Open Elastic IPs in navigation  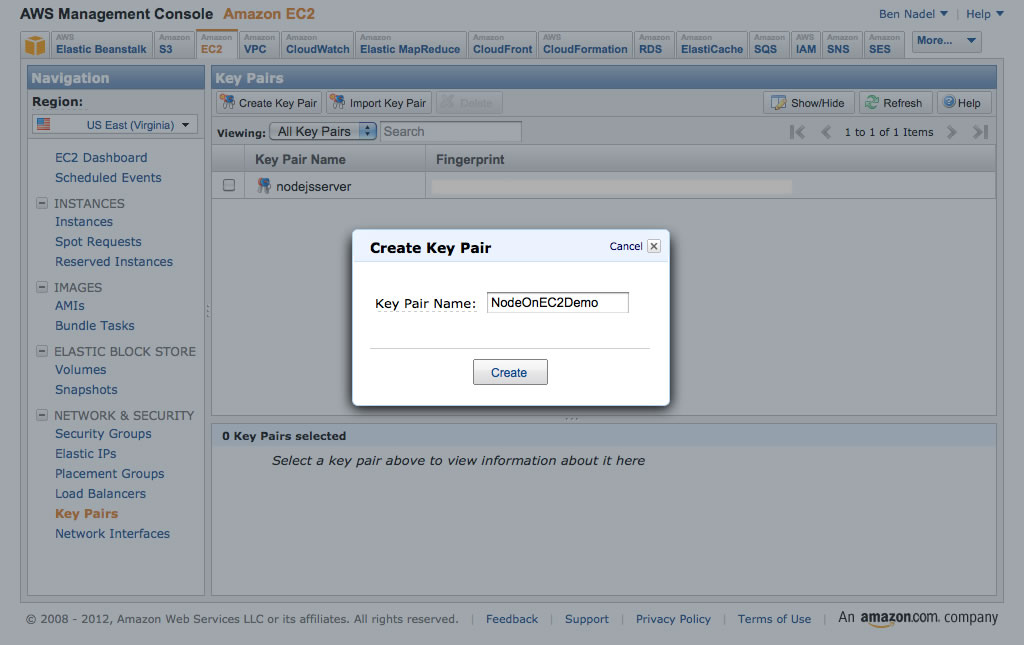[x=86, y=454]
